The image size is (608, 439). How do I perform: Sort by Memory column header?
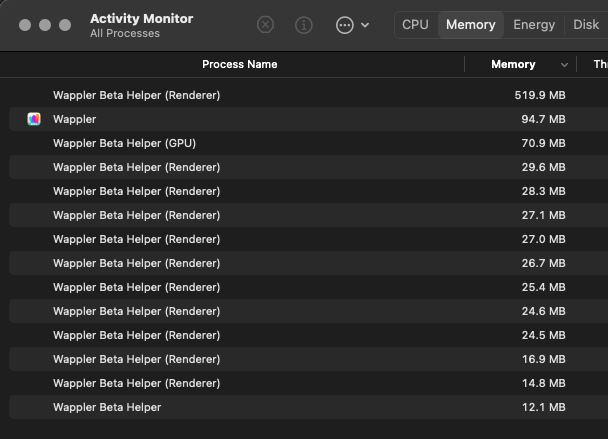513,64
